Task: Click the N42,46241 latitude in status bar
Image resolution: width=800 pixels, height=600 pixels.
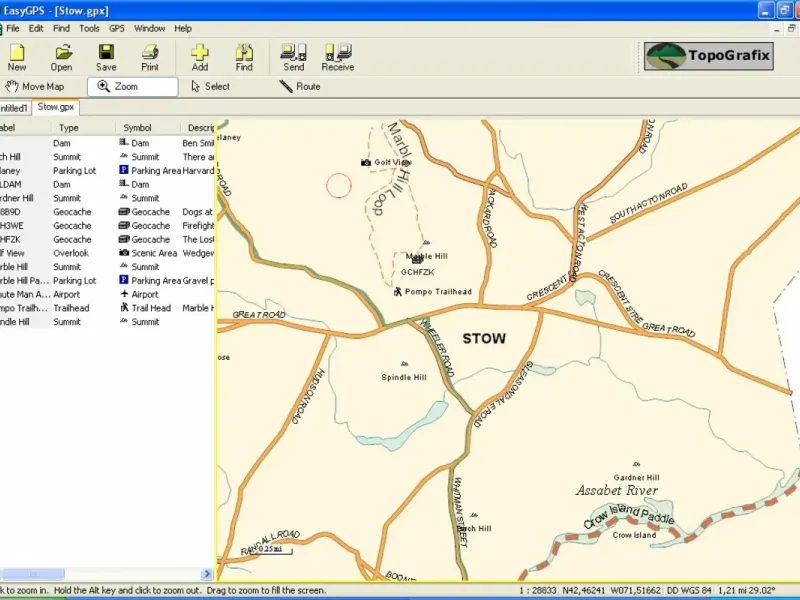Action: point(583,590)
